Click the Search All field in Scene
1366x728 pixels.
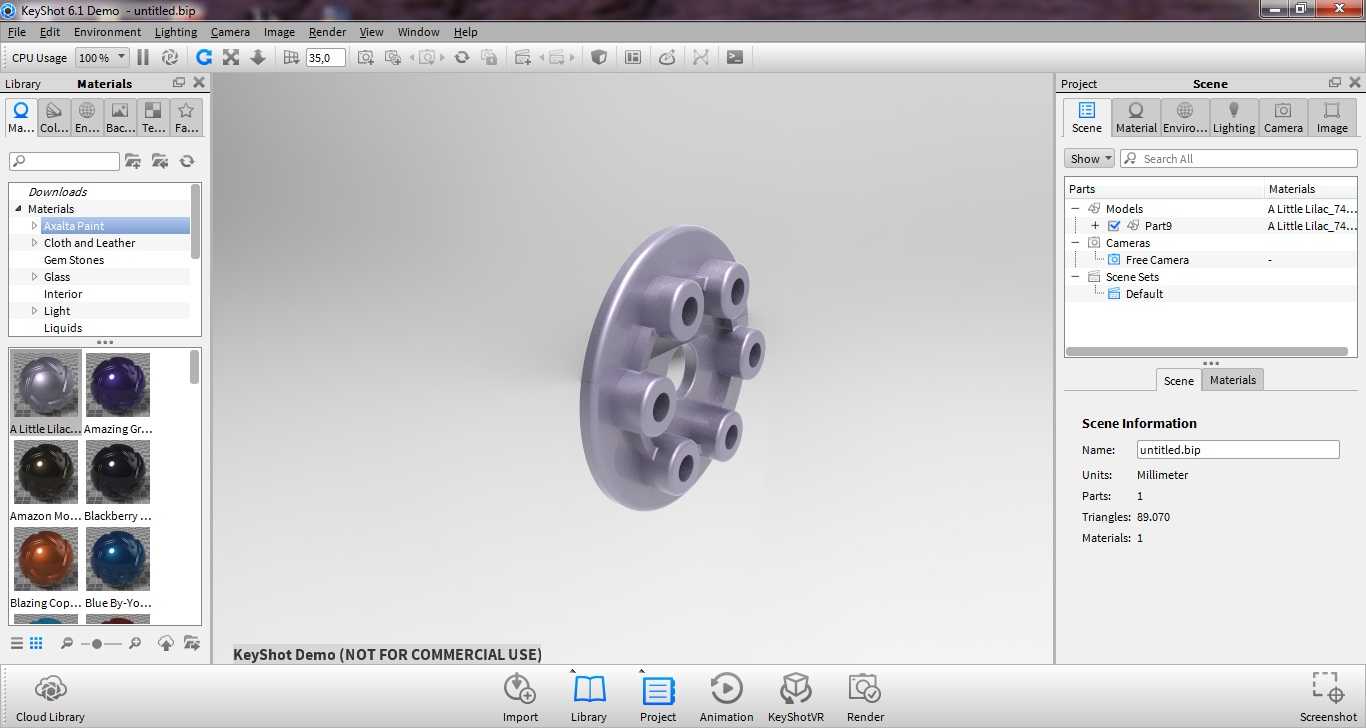pos(1238,159)
